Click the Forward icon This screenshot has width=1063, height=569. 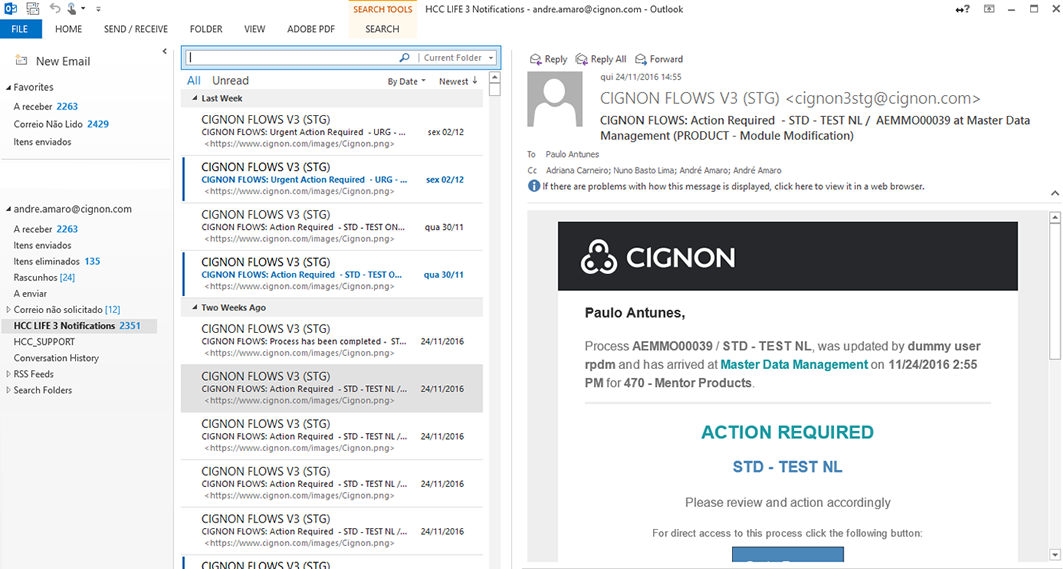pos(641,59)
